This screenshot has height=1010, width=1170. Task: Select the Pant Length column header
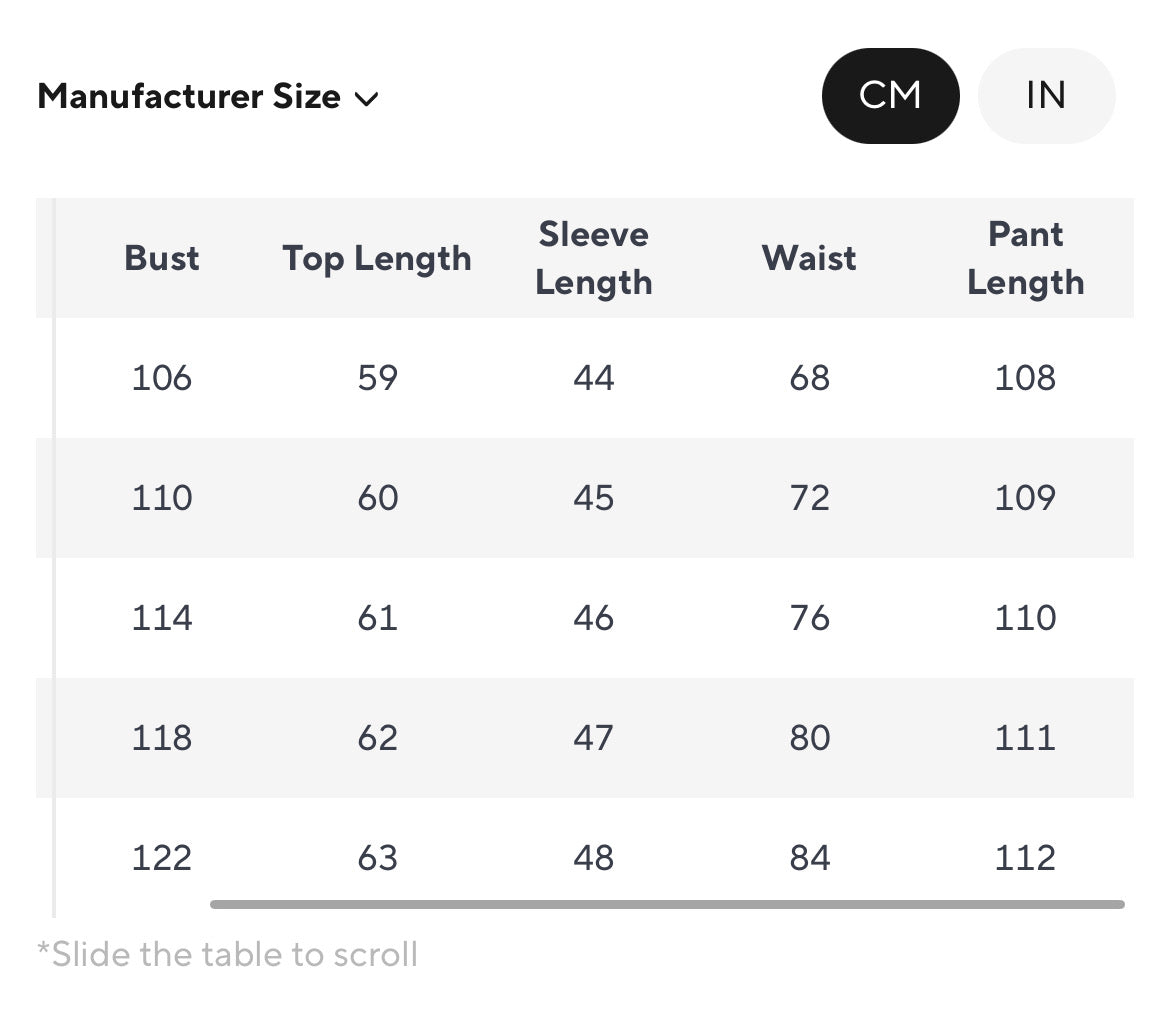point(1025,258)
